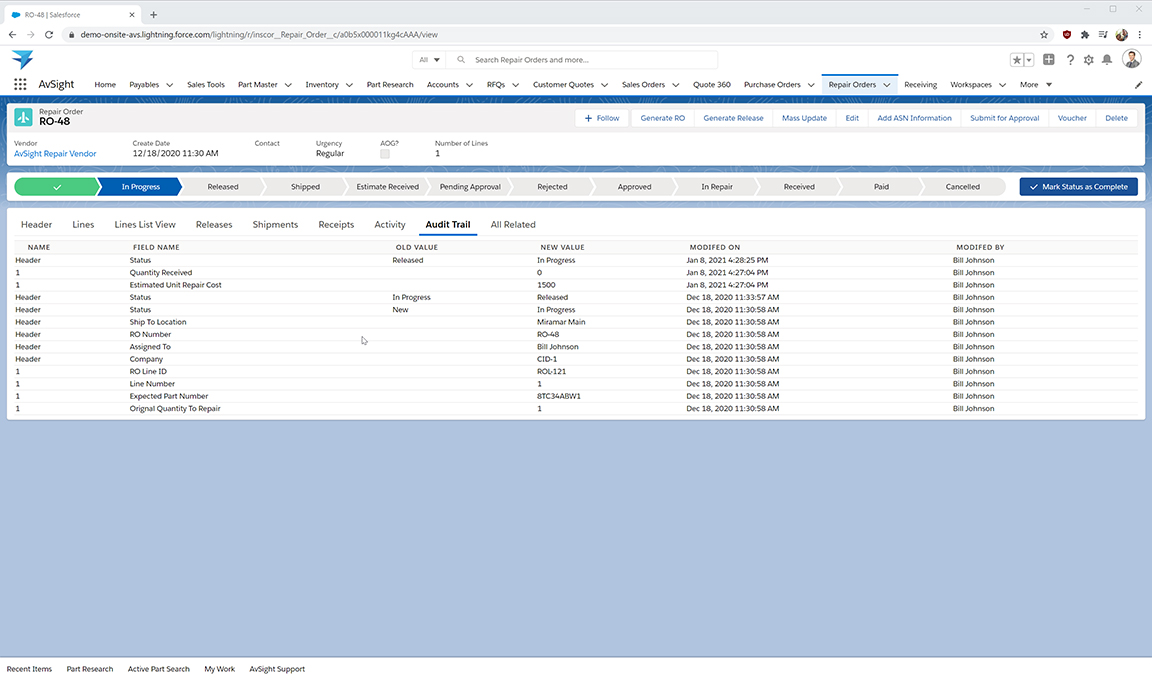
Task: Open the More navigation dropdown
Action: click(1035, 84)
